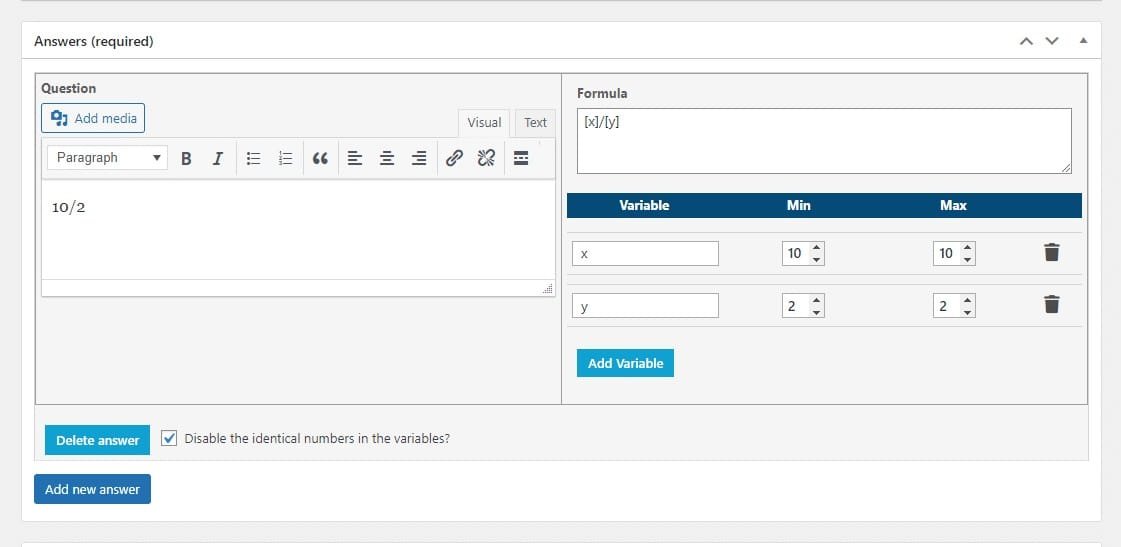Move Answers panel down

(x=1052, y=41)
